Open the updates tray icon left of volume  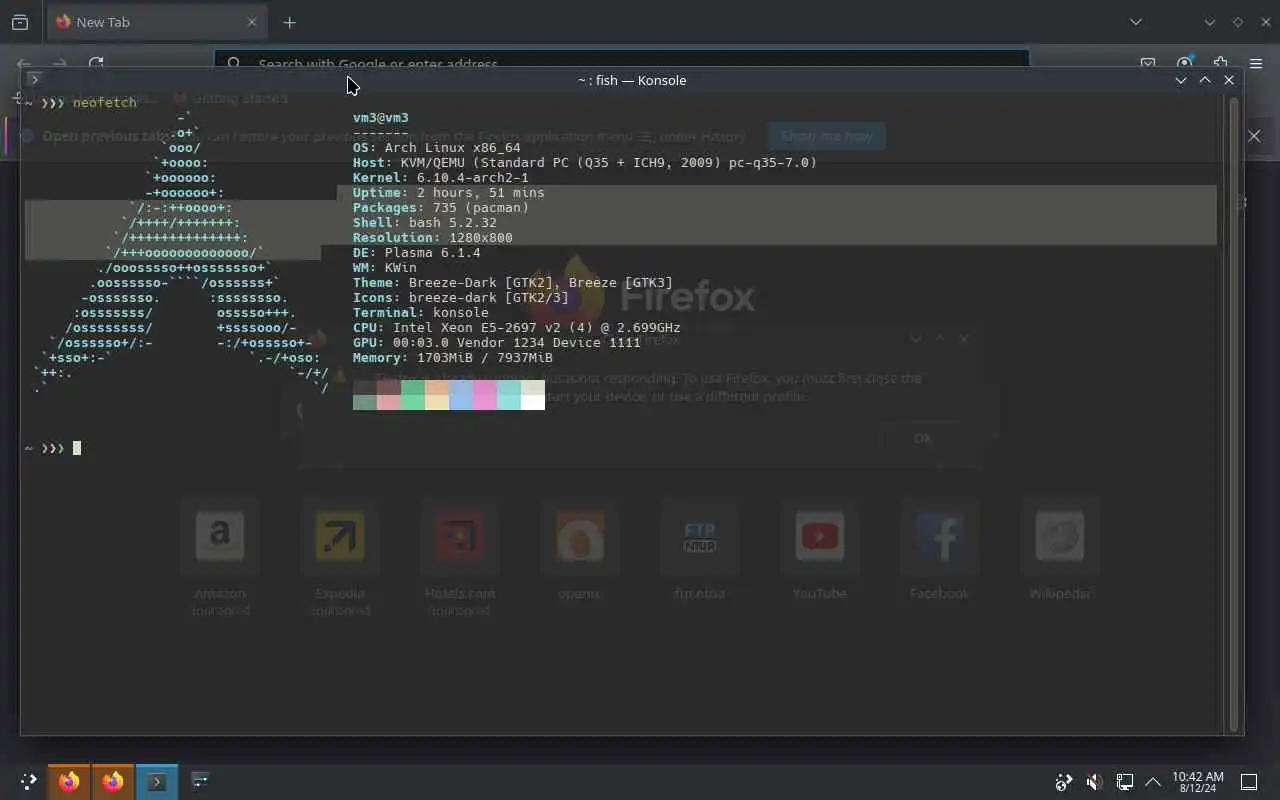click(x=1064, y=782)
